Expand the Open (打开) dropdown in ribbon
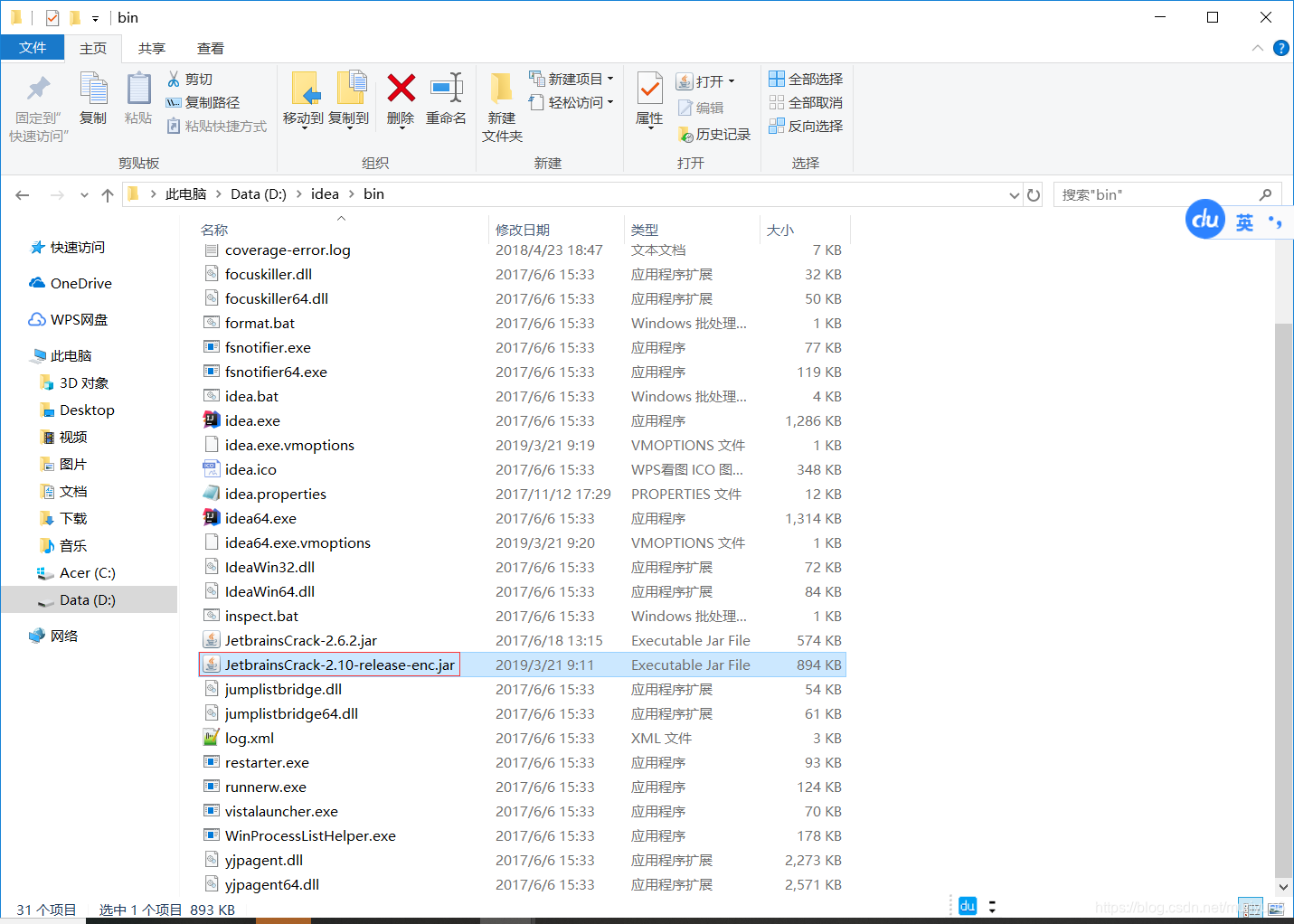The image size is (1294, 924). [732, 81]
